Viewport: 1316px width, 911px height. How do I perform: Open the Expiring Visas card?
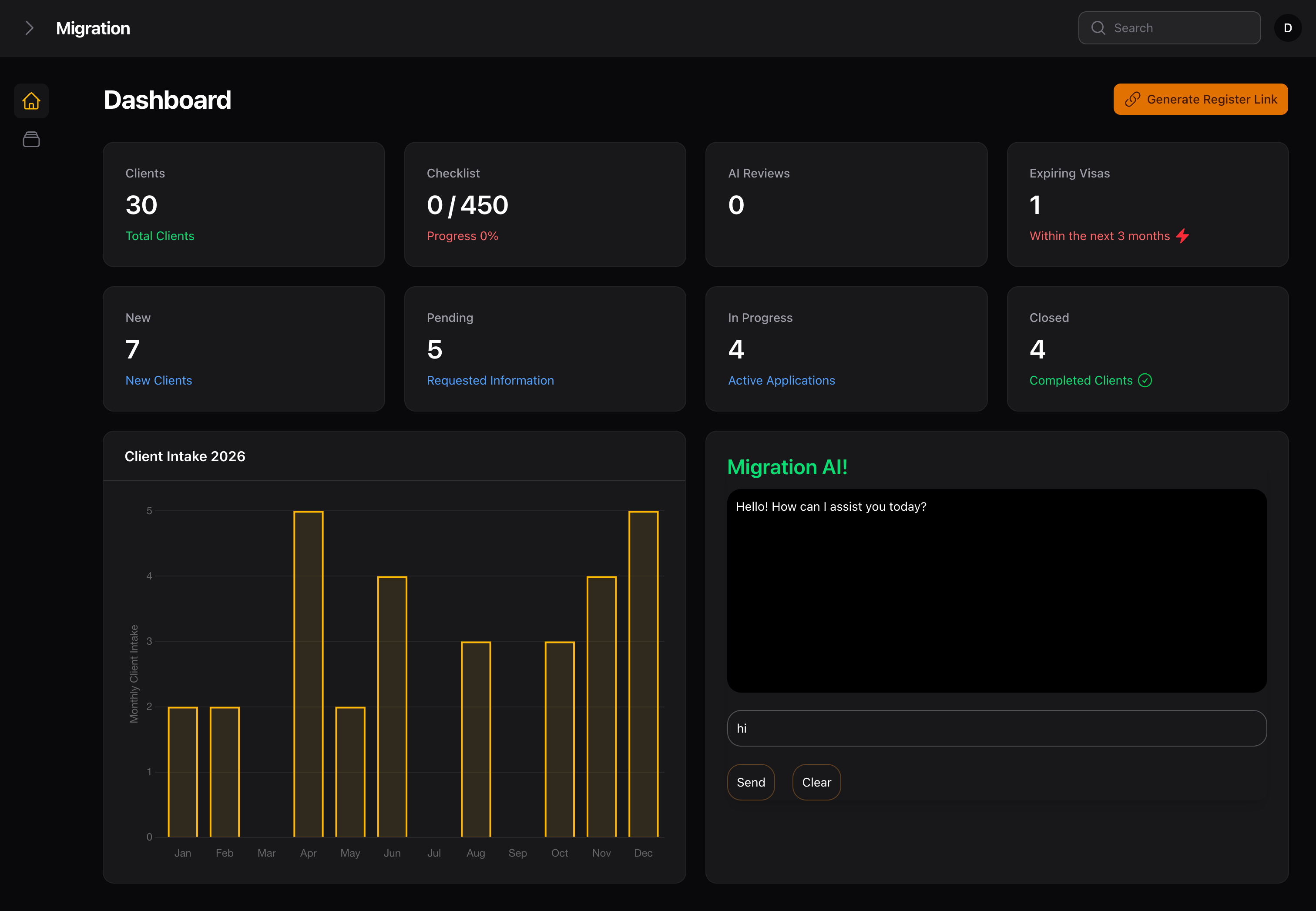[1148, 204]
